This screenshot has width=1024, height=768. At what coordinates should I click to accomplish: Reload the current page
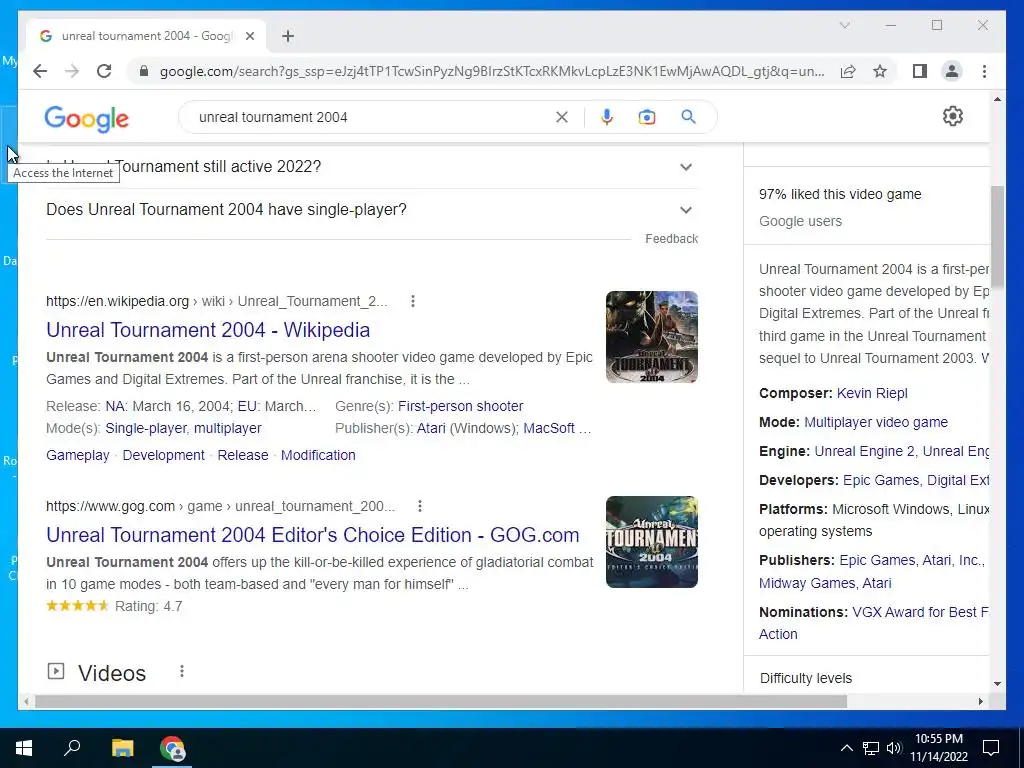pyautogui.click(x=104, y=71)
